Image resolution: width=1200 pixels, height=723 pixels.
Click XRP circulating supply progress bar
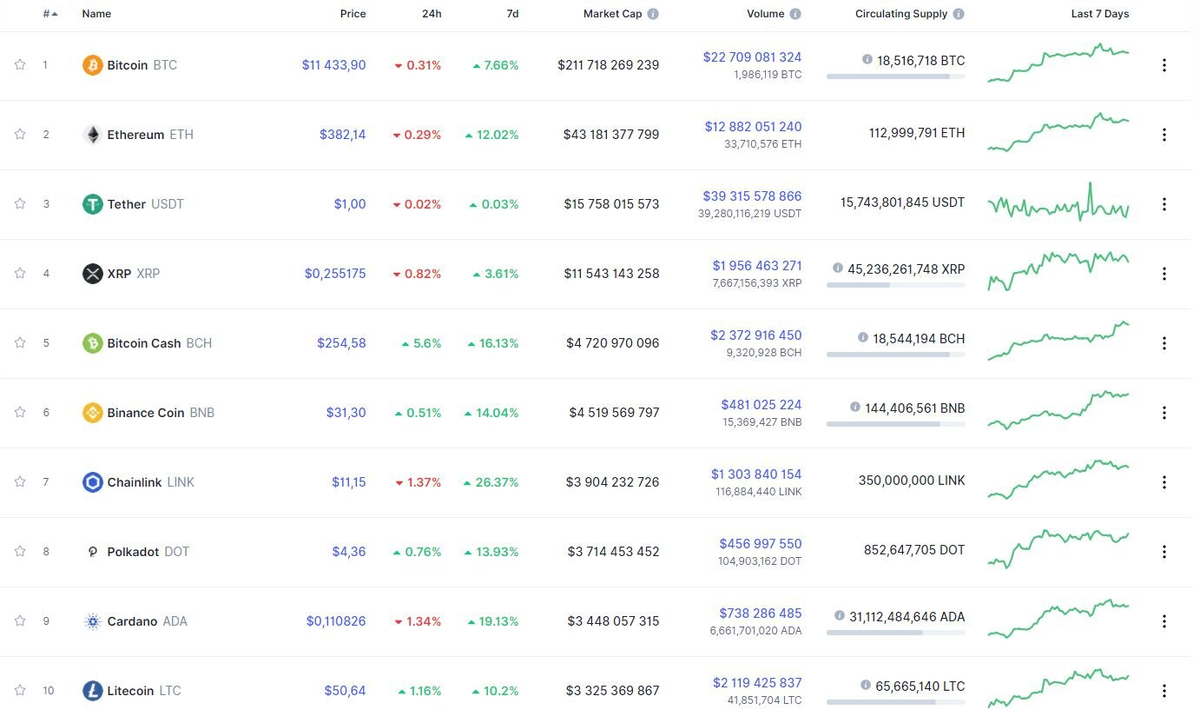[896, 285]
